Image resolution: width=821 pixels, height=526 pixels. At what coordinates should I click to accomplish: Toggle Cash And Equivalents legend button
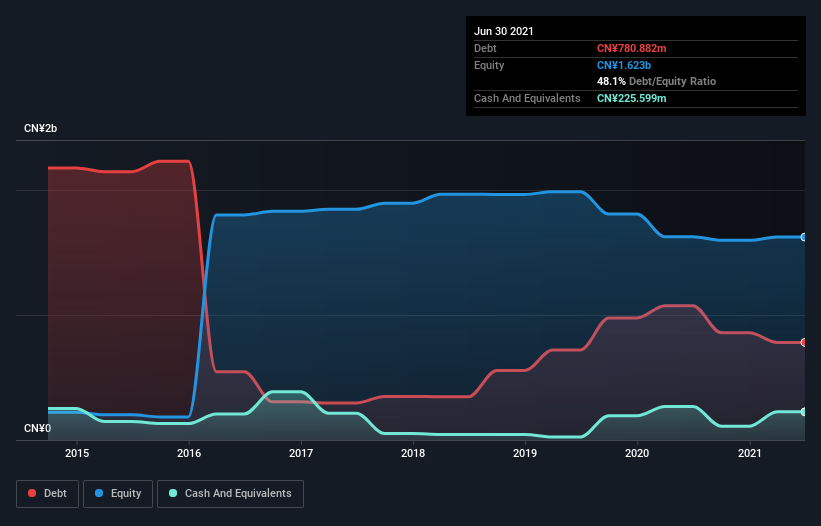[230, 494]
